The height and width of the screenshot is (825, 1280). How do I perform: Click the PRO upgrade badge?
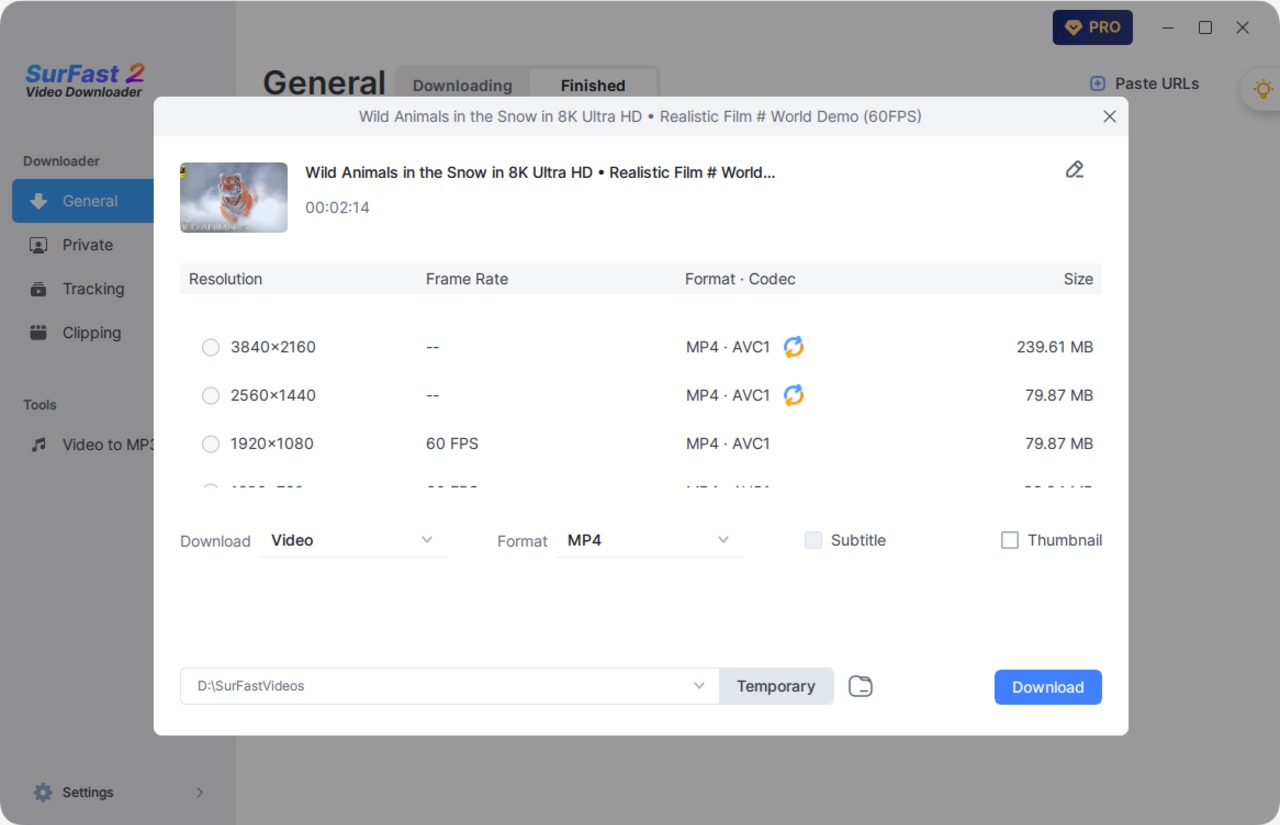click(1092, 28)
